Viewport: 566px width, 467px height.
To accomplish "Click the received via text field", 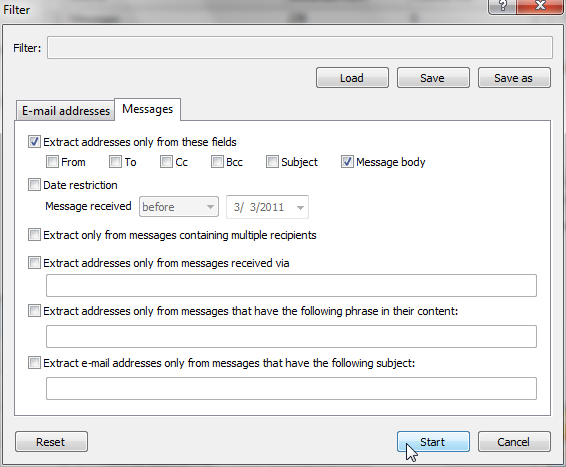I will click(x=291, y=285).
